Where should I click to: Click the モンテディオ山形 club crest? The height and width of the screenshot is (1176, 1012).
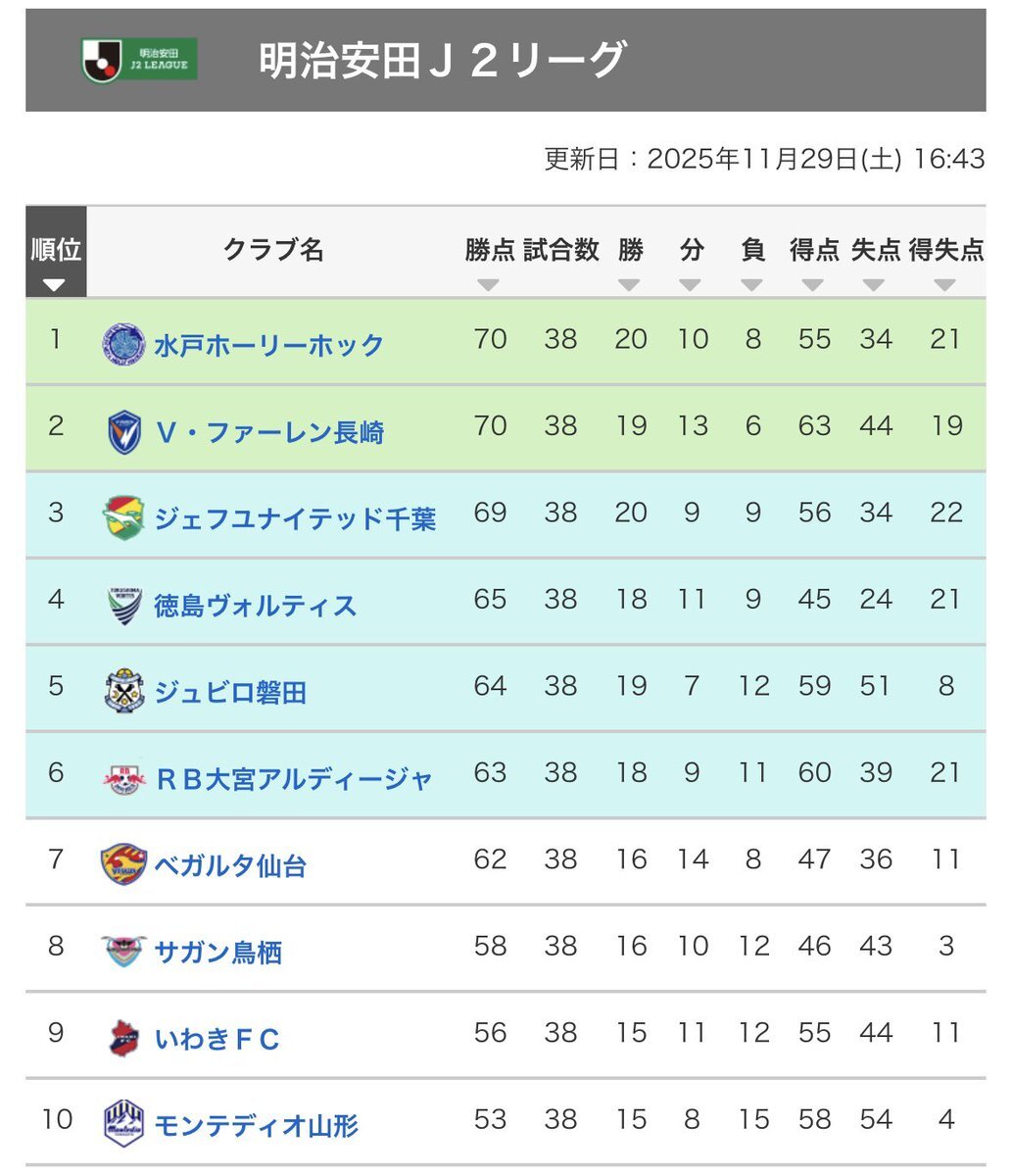(x=124, y=1124)
